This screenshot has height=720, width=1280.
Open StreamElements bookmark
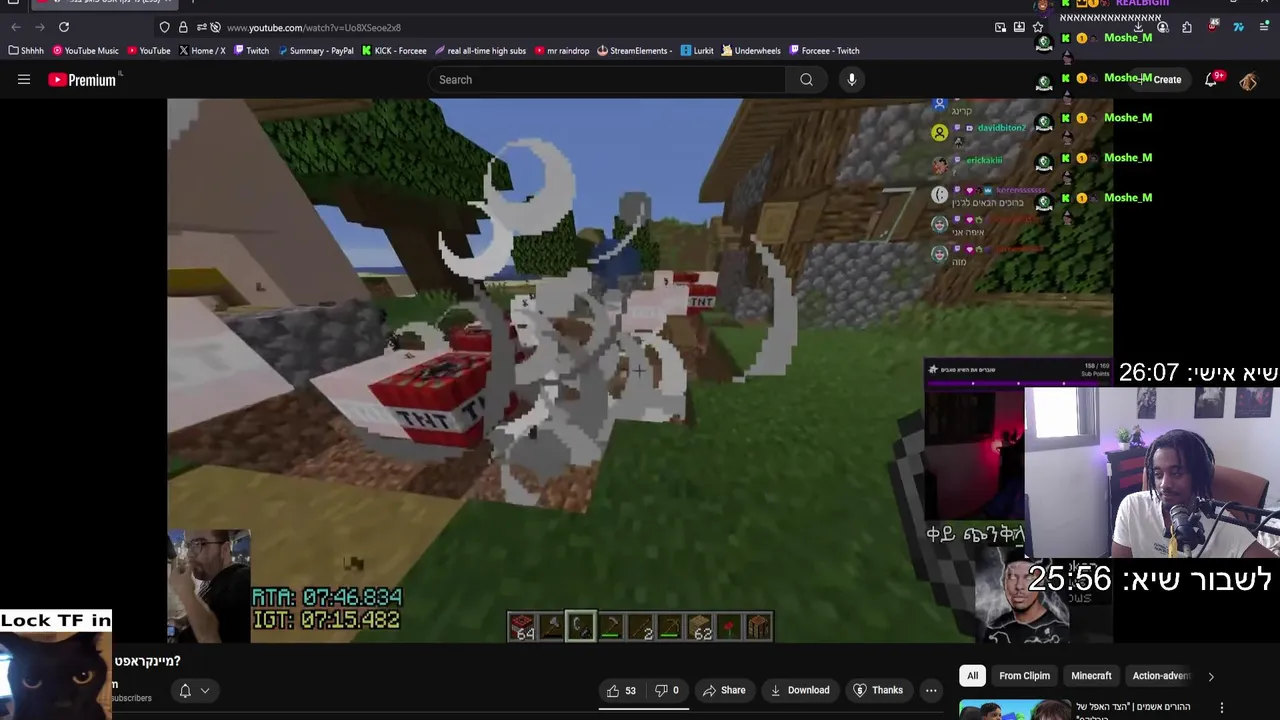[635, 51]
